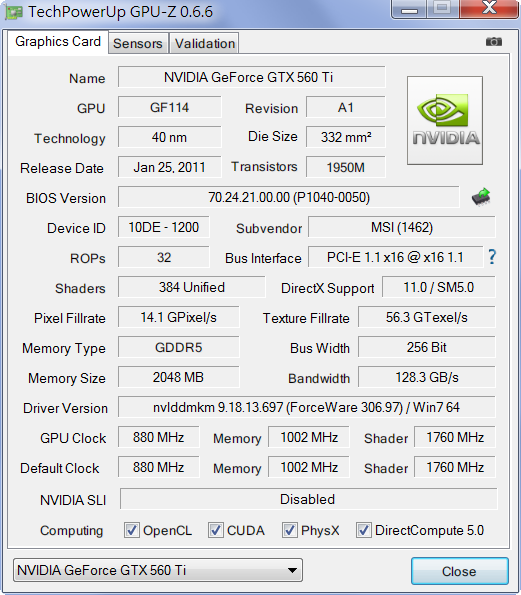This screenshot has width=521, height=595.
Task: Switch to the Validation tab
Action: pyautogui.click(x=205, y=43)
